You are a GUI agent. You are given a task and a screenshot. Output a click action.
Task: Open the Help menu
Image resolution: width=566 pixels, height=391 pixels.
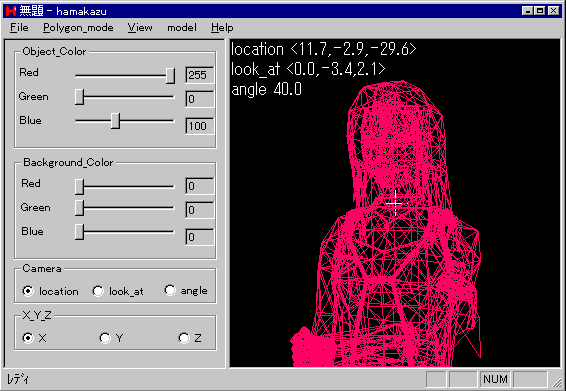tap(222, 28)
